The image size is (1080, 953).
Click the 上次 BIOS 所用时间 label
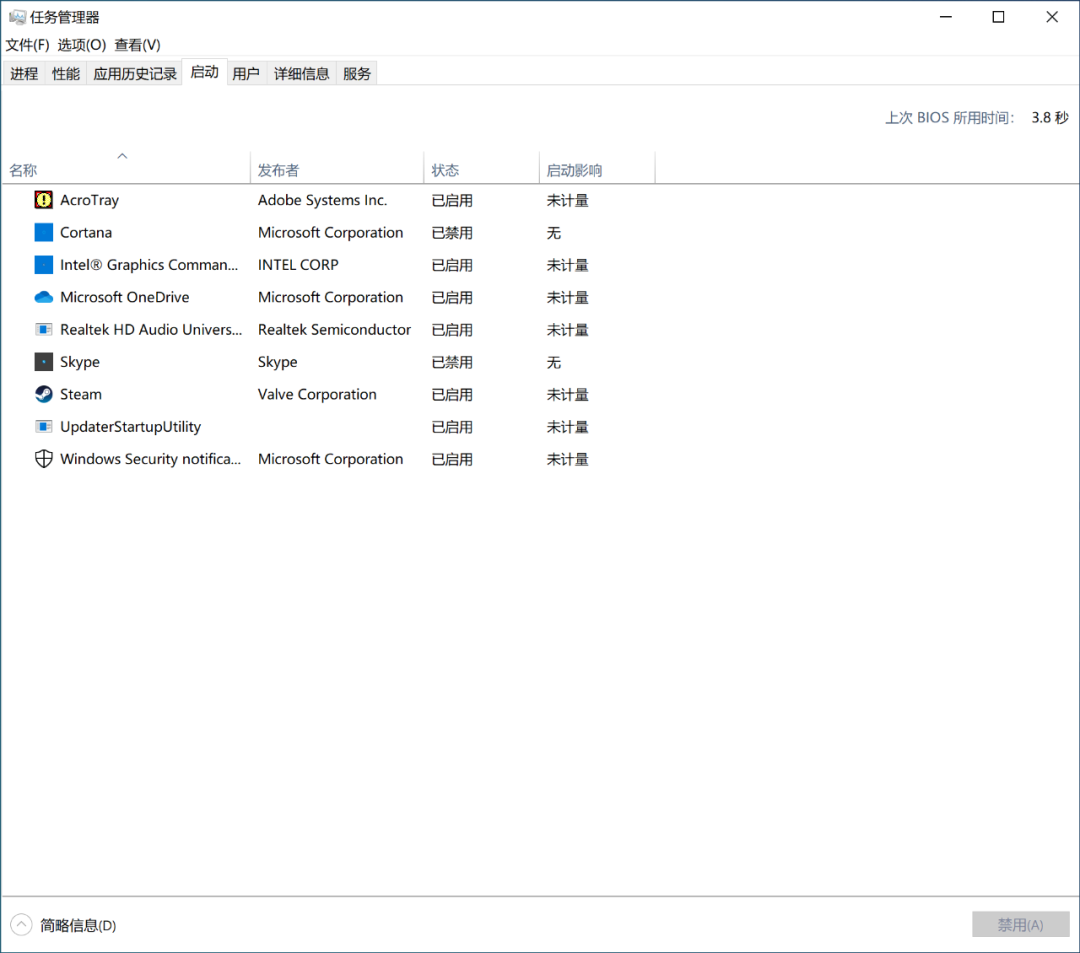950,118
